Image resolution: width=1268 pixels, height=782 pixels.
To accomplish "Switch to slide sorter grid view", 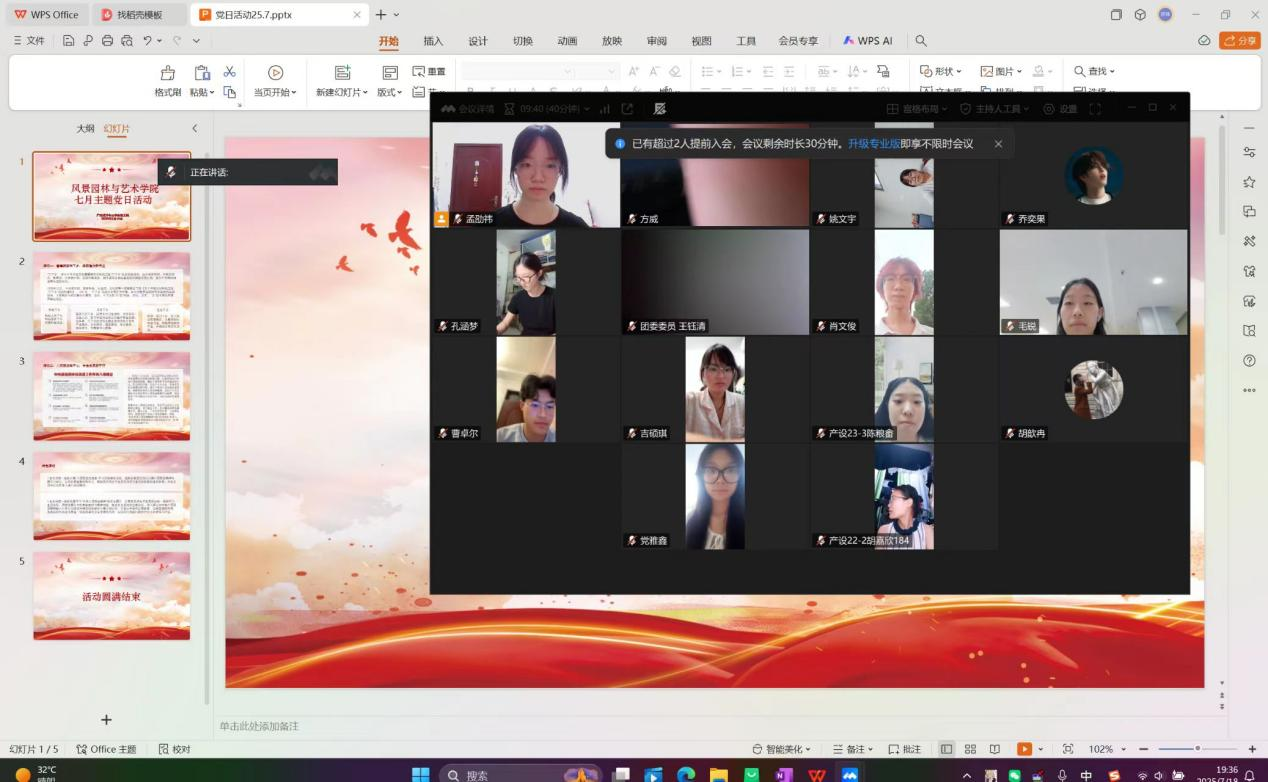I will [x=970, y=749].
